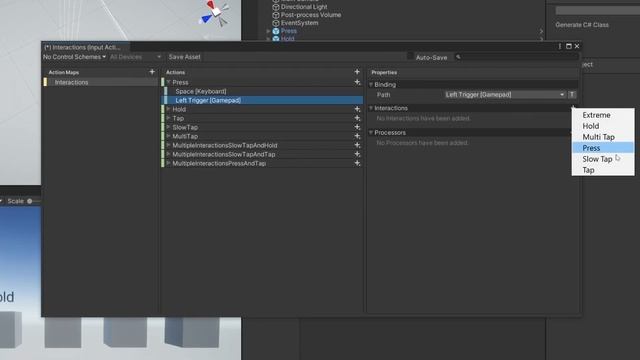Click the Directional Light object icon in Hierarchy
Image resolution: width=640 pixels, height=360 pixels.
pyautogui.click(x=276, y=7)
